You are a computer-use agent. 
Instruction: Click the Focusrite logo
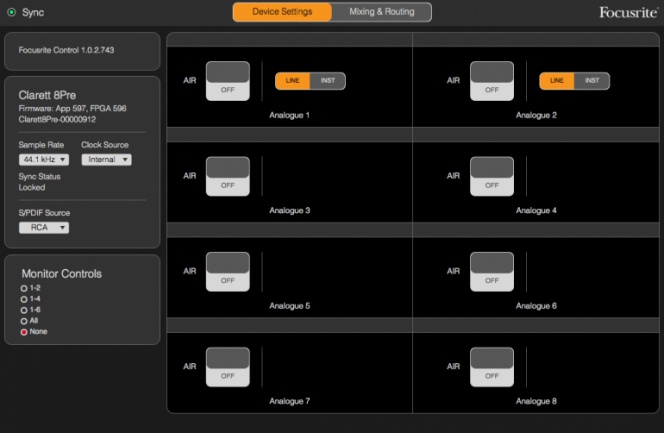point(628,12)
